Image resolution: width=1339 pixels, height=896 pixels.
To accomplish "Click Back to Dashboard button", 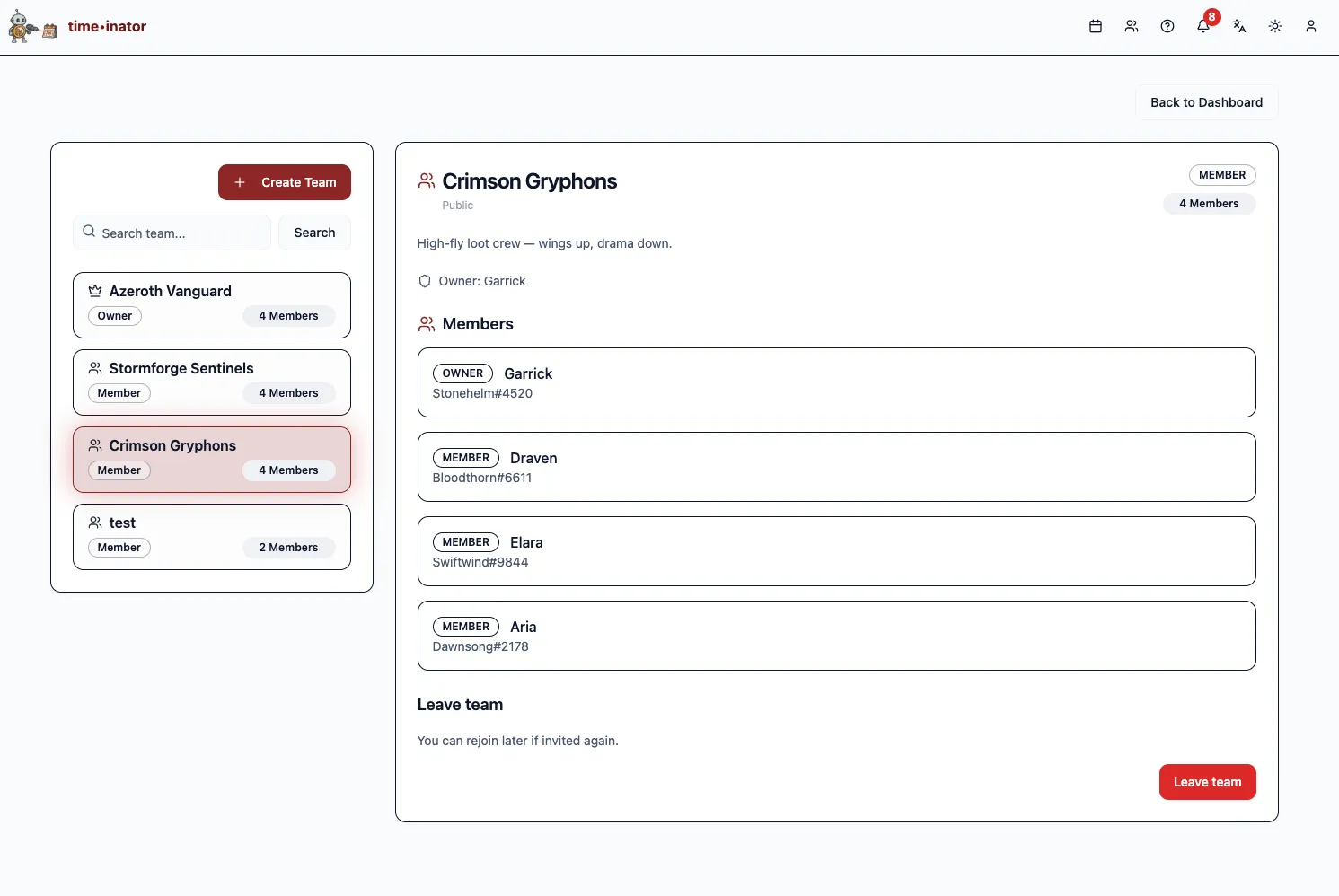I will pyautogui.click(x=1206, y=102).
